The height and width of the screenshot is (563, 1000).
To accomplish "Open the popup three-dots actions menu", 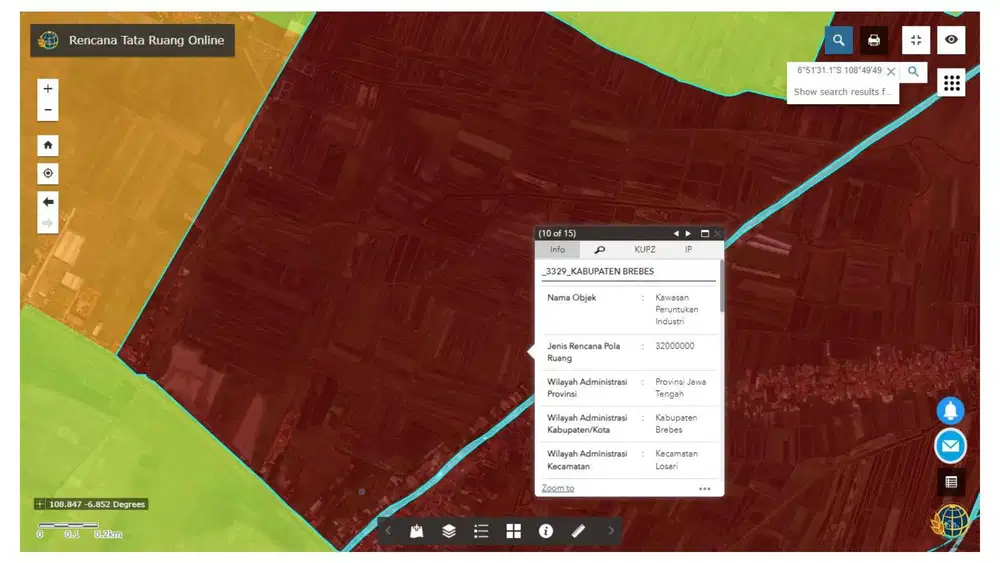I will click(705, 489).
